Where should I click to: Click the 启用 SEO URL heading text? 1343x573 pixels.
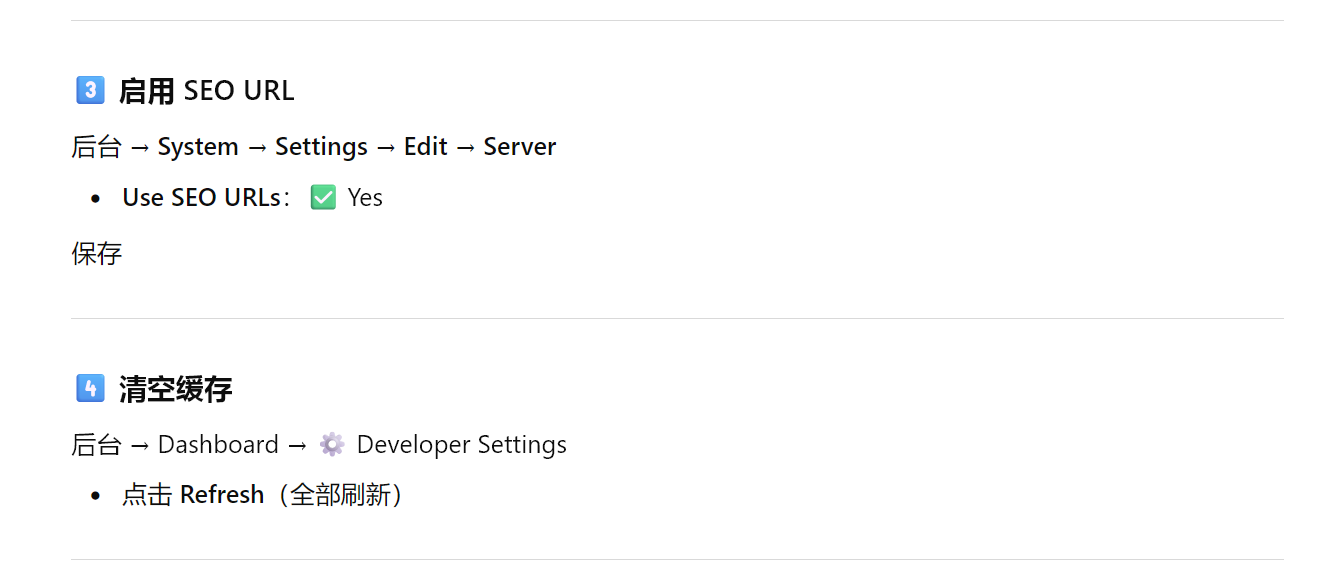pos(206,91)
